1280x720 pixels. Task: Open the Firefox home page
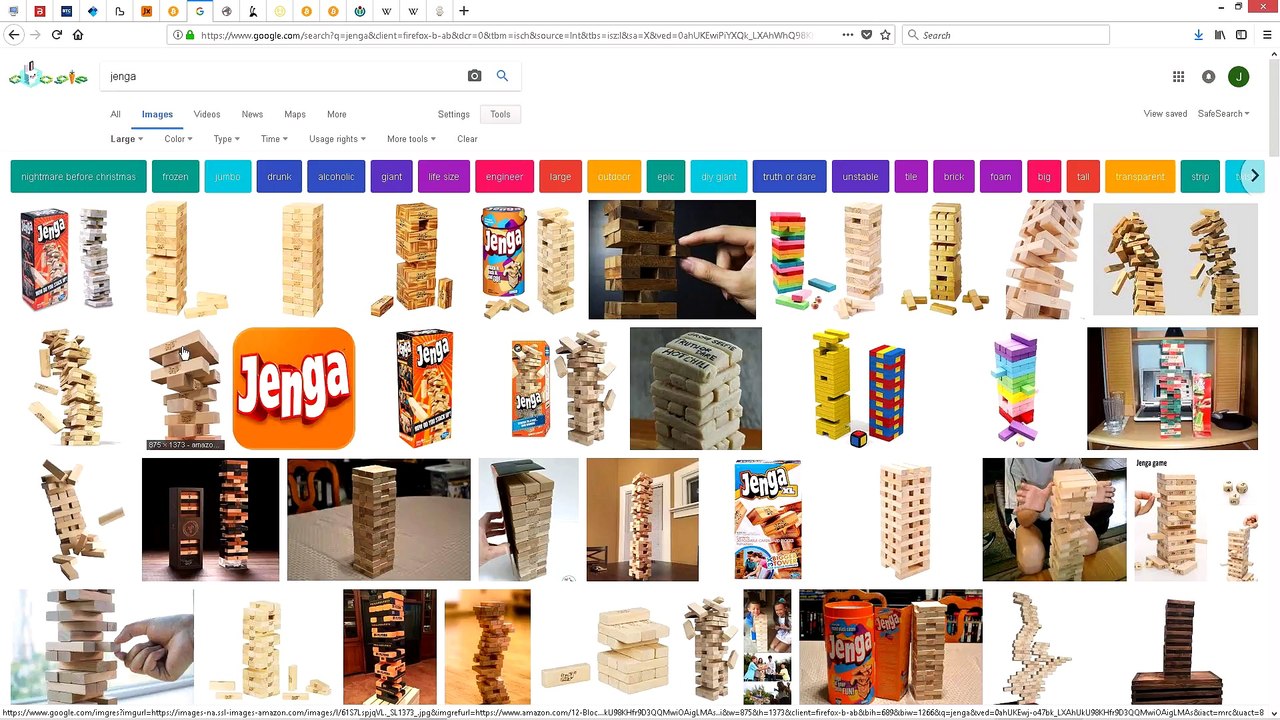coord(78,35)
